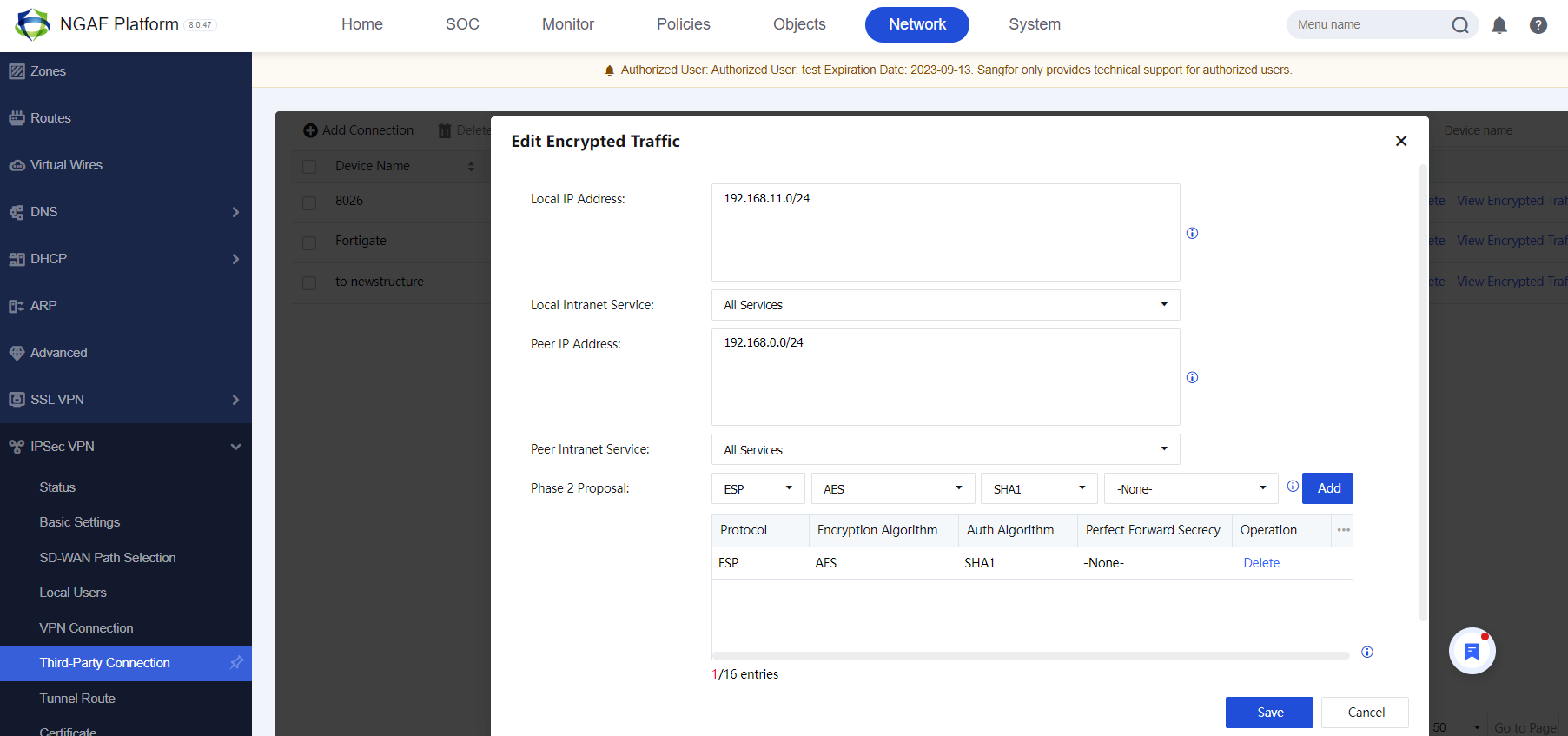Open the help question mark icon
The image size is (1568, 736).
1538,25
